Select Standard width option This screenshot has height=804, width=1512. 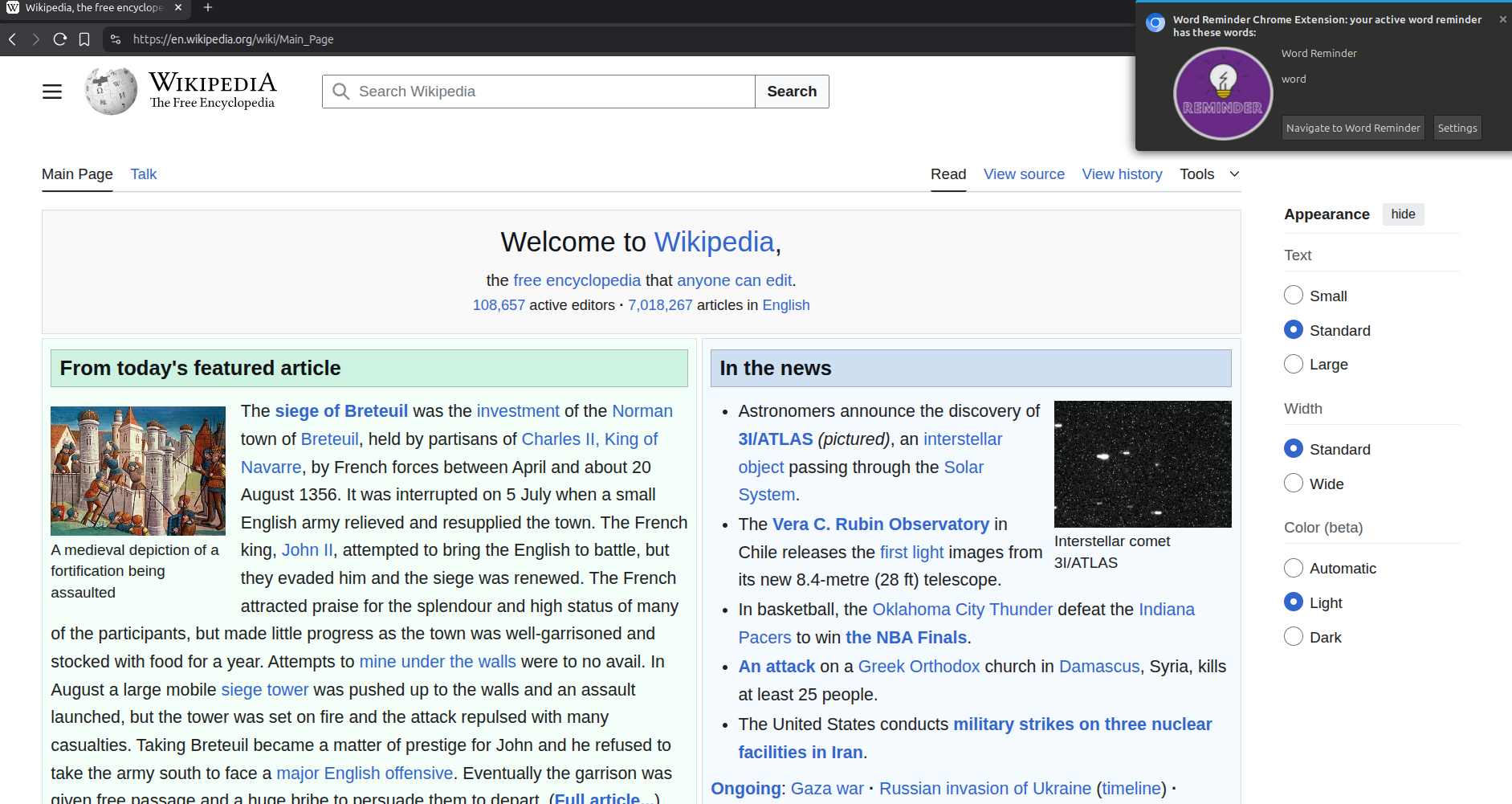tap(1294, 448)
